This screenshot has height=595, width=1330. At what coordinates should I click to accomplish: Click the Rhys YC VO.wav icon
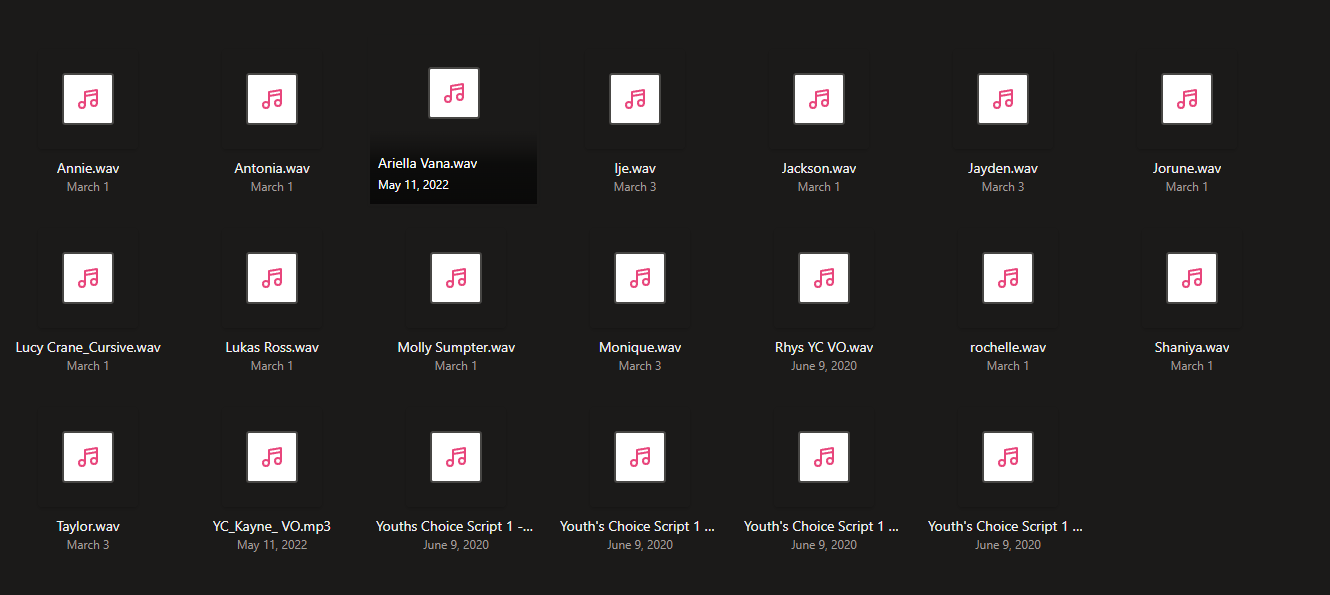(x=823, y=278)
